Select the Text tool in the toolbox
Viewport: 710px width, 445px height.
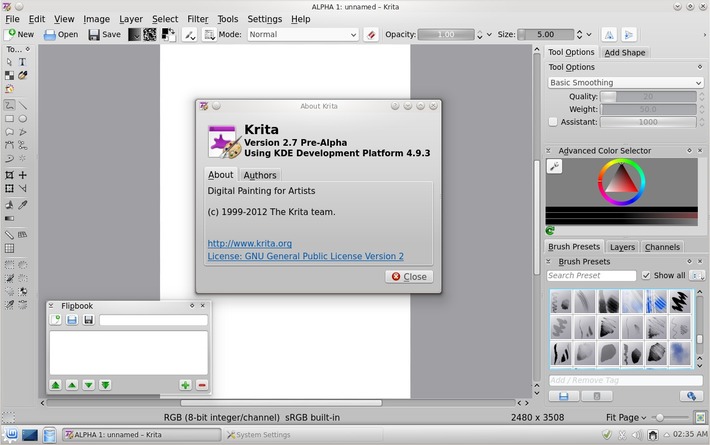(23, 62)
